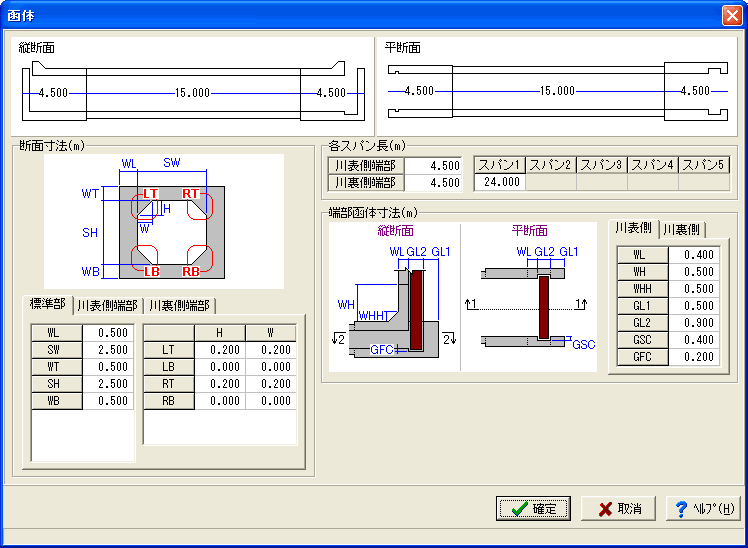Edit the WT value 0.500
This screenshot has width=748, height=548.
pos(108,367)
